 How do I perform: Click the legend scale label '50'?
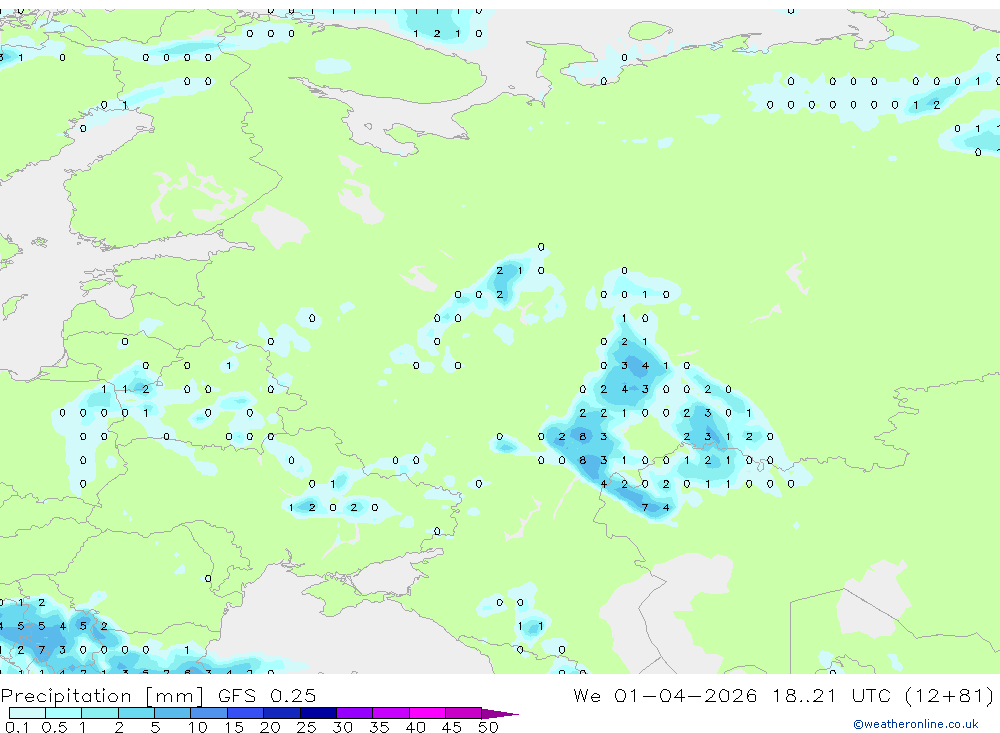[x=488, y=727]
